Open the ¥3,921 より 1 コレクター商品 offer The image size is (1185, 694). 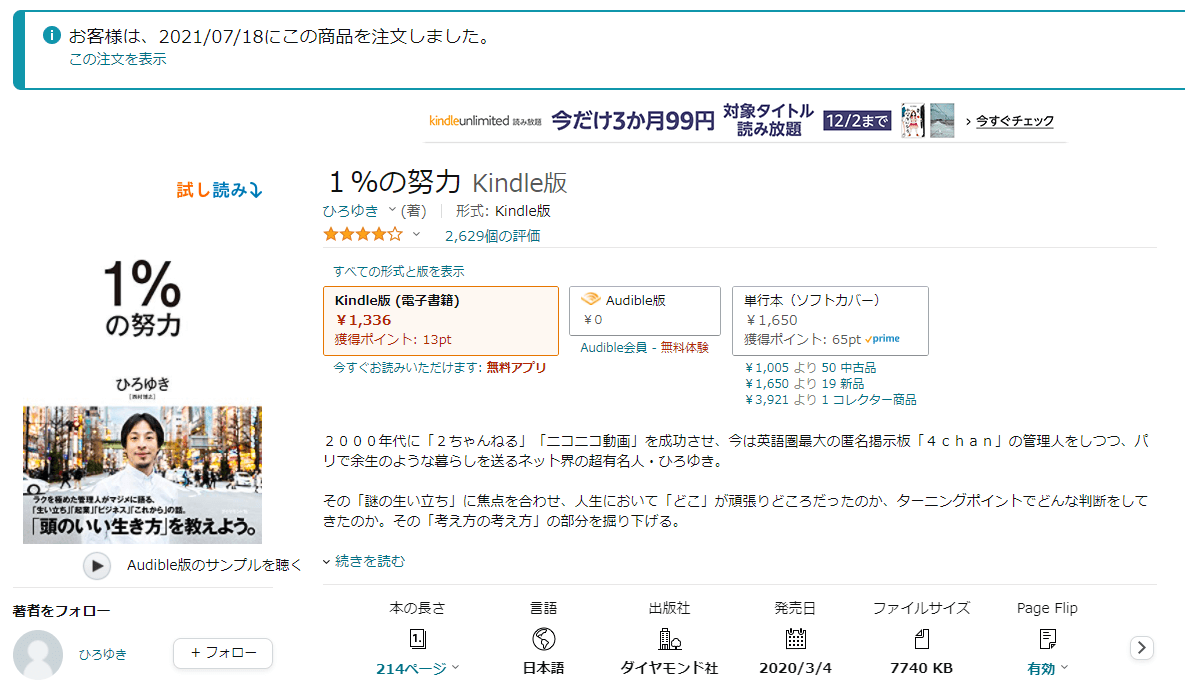coord(831,399)
